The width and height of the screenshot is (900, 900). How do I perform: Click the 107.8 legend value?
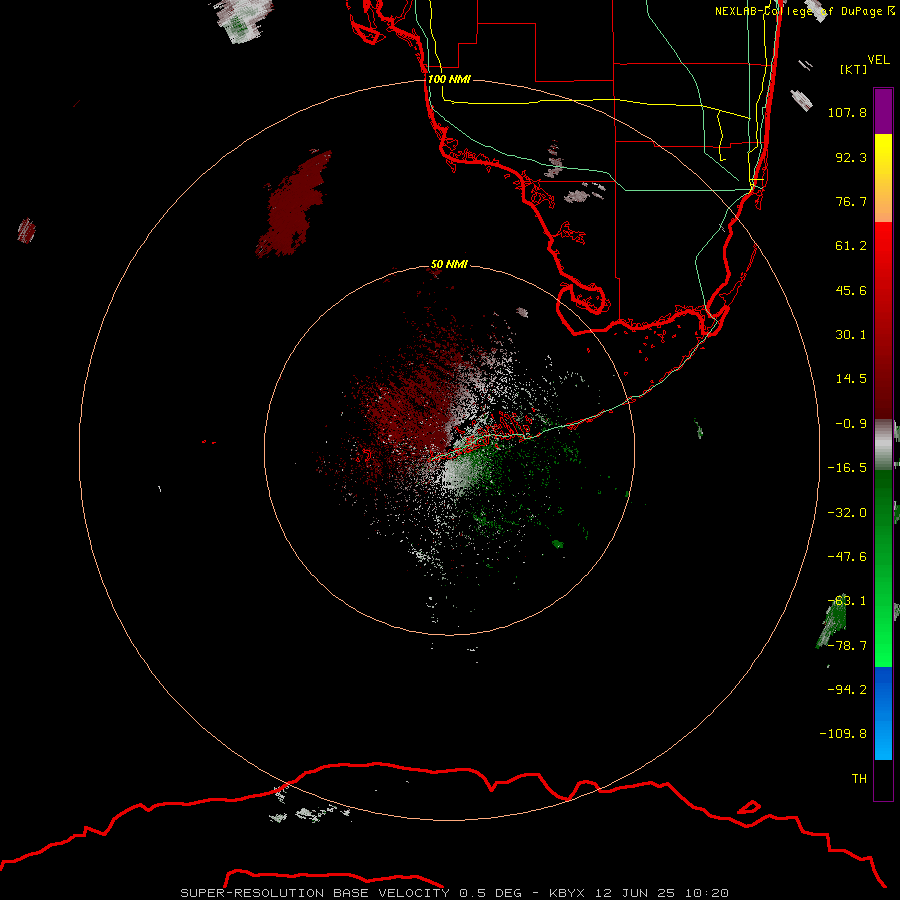tap(847, 112)
